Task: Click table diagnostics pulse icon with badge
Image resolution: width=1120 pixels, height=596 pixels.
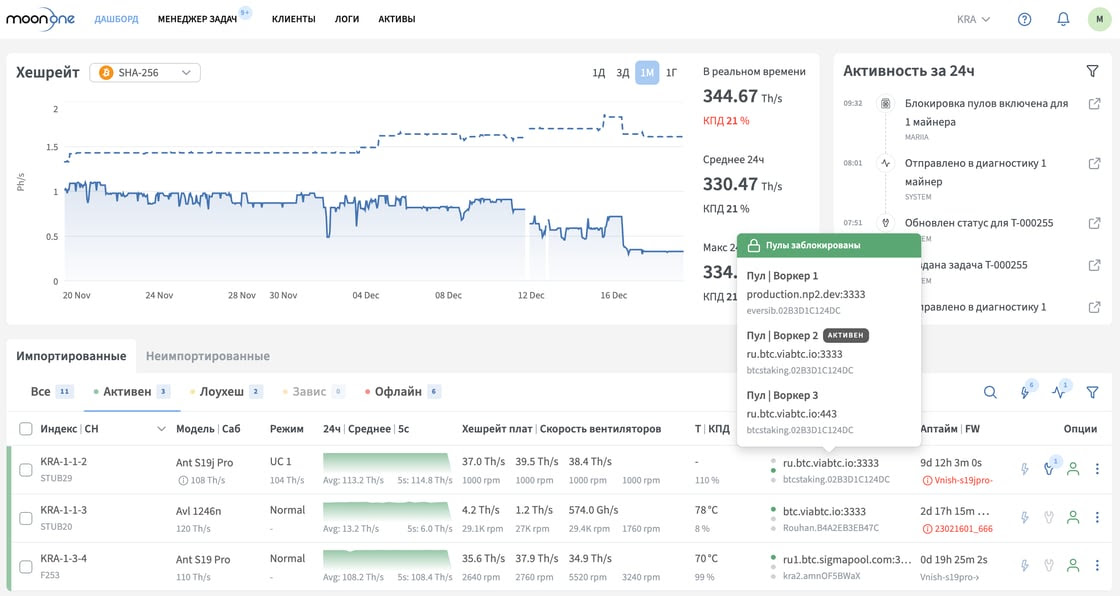Action: 1060,391
